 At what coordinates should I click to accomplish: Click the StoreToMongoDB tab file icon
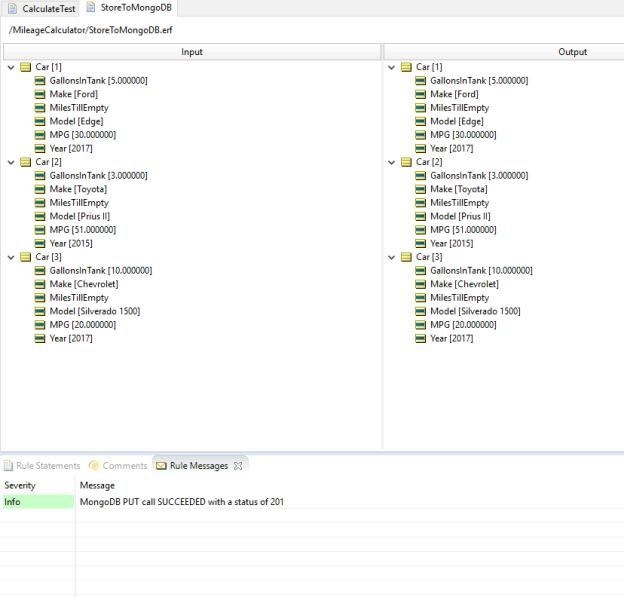pos(91,8)
